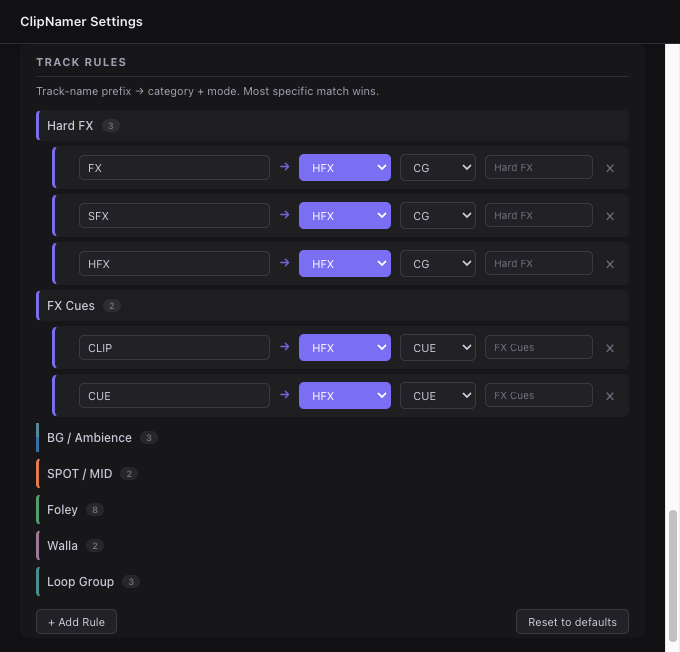Click the TRACK RULES heading
The width and height of the screenshot is (680, 652).
(81, 62)
